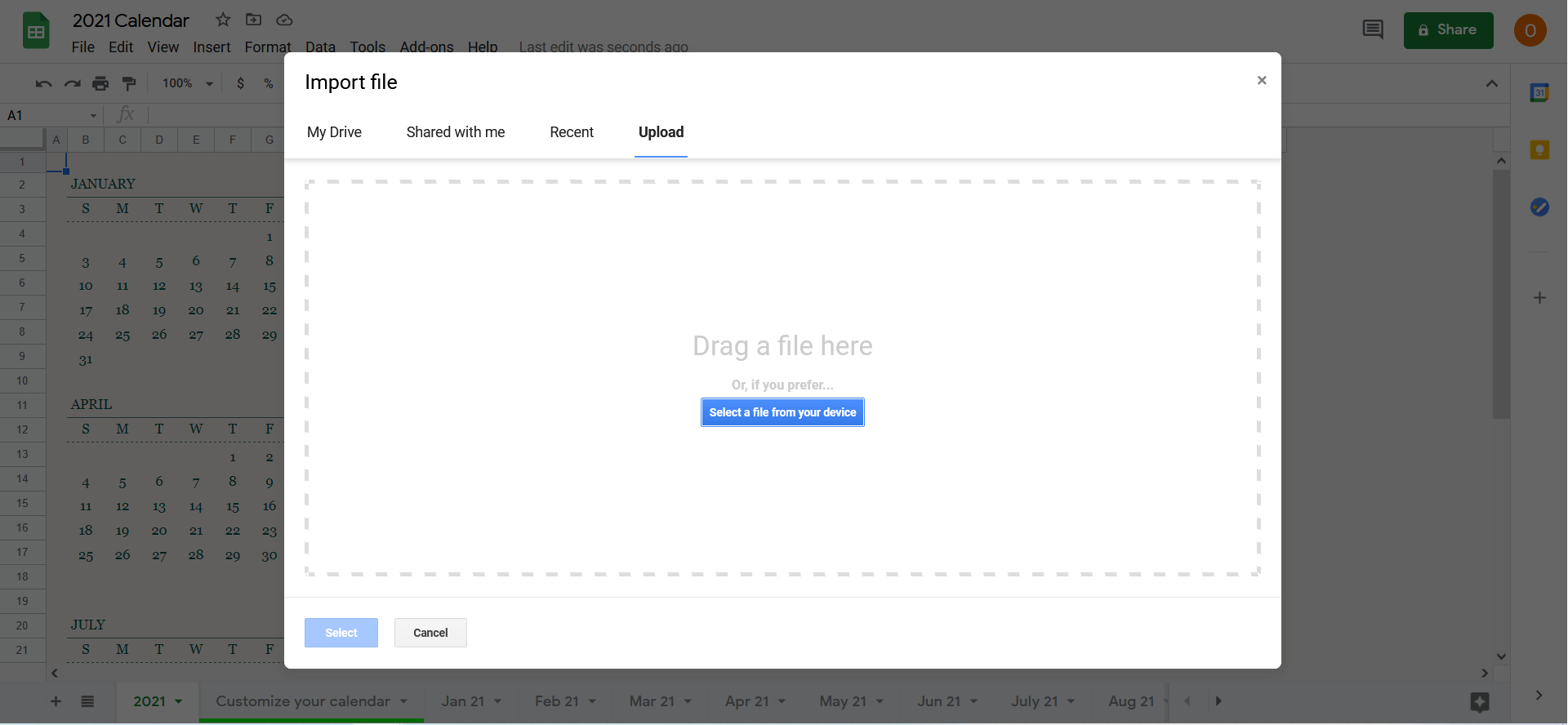Screen dimensions: 1568x725
Task: Click the all sheets list icon
Action: [87, 701]
